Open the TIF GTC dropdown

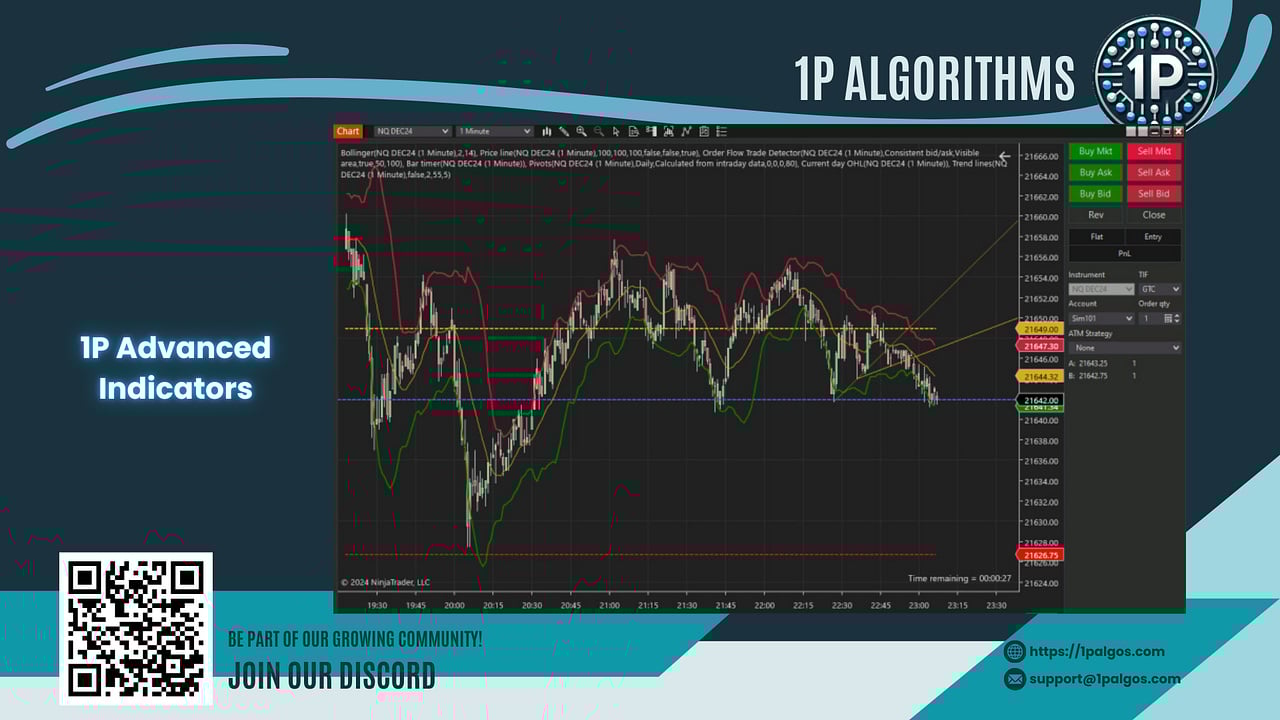pos(1160,289)
